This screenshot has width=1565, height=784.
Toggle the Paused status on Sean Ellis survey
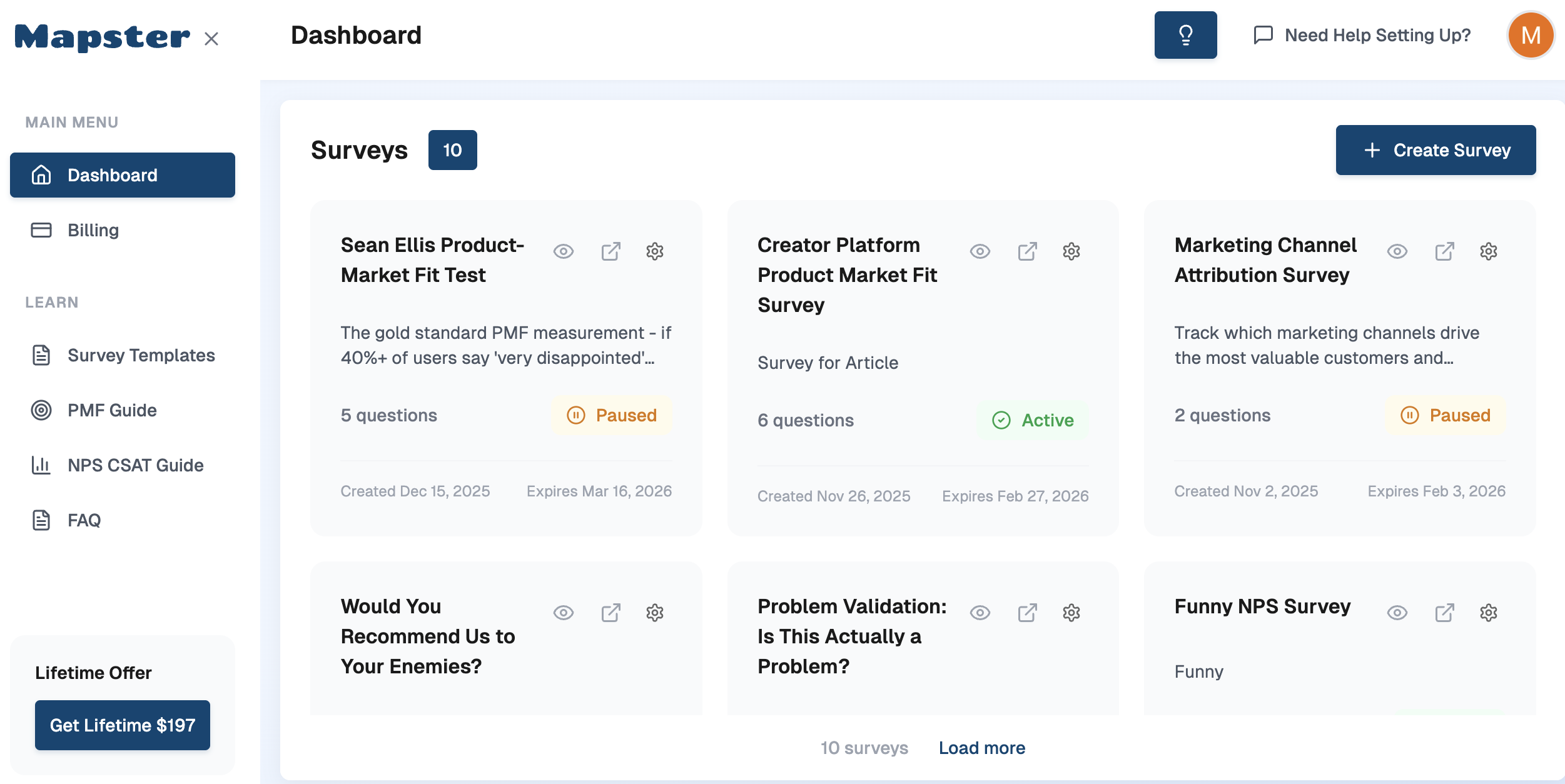(612, 415)
